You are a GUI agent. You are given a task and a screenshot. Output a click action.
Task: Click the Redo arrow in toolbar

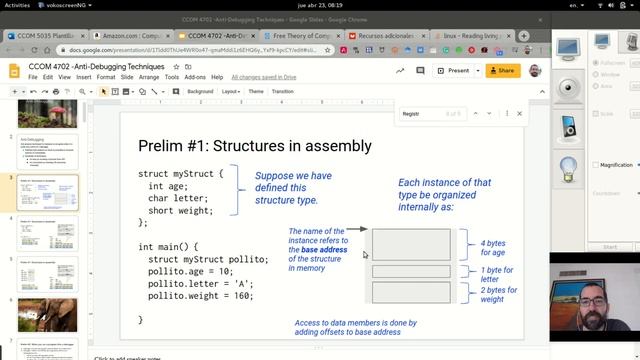click(44, 91)
